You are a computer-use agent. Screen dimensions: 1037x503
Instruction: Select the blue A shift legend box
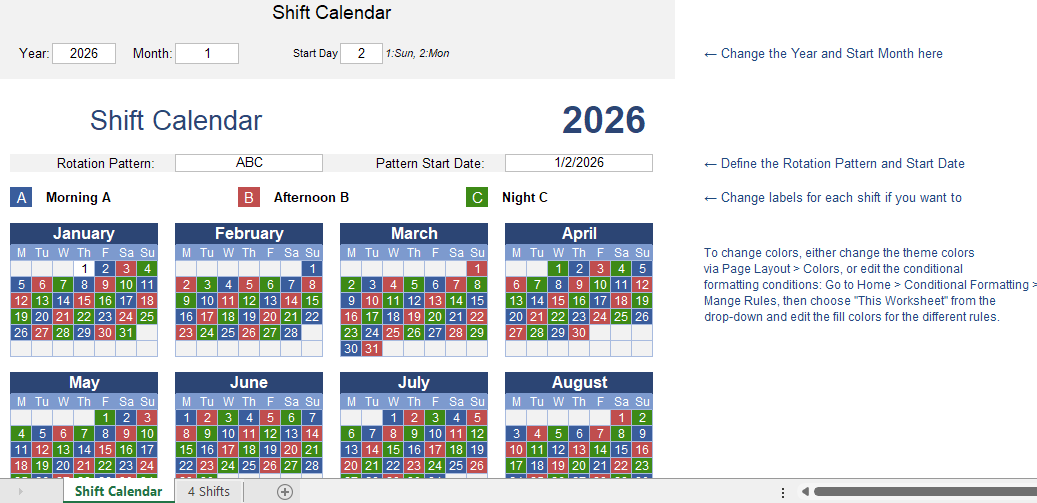(21, 198)
